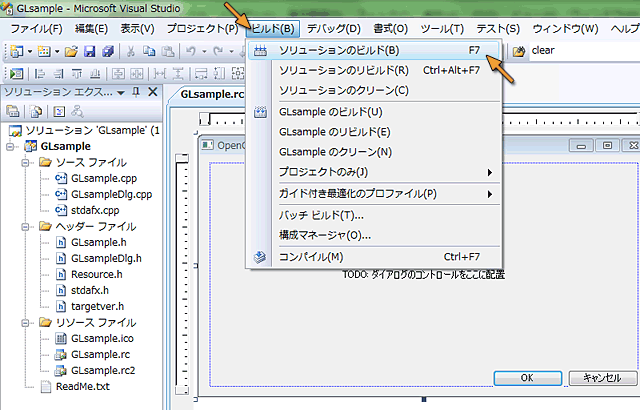Click the Space Down icon
The width and height of the screenshot is (640, 410).
point(178,74)
